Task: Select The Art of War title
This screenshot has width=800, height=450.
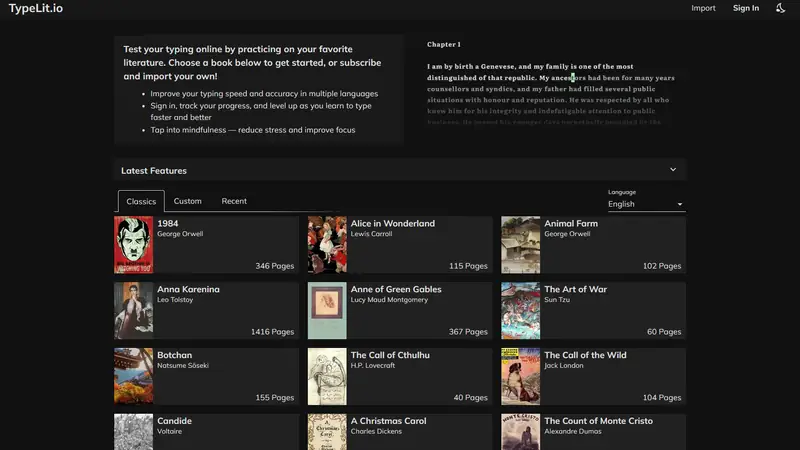Action: (x=576, y=289)
